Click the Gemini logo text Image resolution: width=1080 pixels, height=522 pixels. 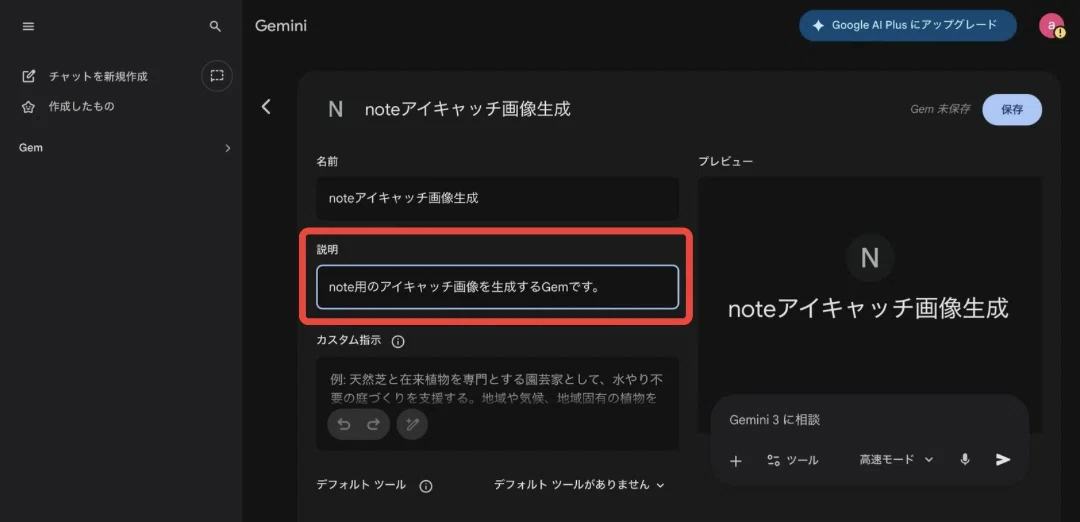click(x=281, y=26)
